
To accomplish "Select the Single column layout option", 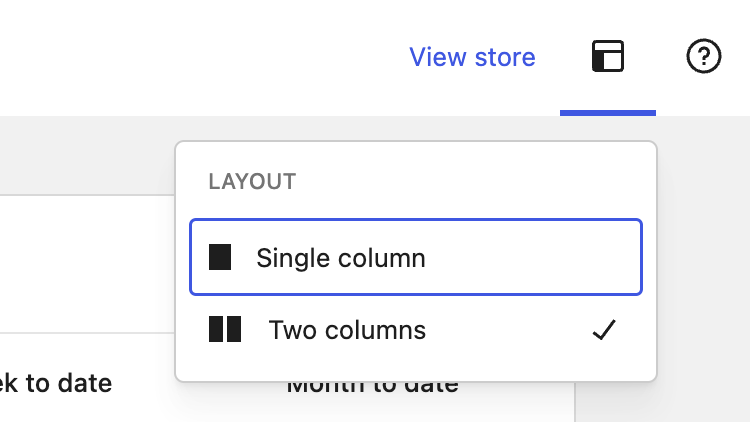I will pyautogui.click(x=416, y=257).
